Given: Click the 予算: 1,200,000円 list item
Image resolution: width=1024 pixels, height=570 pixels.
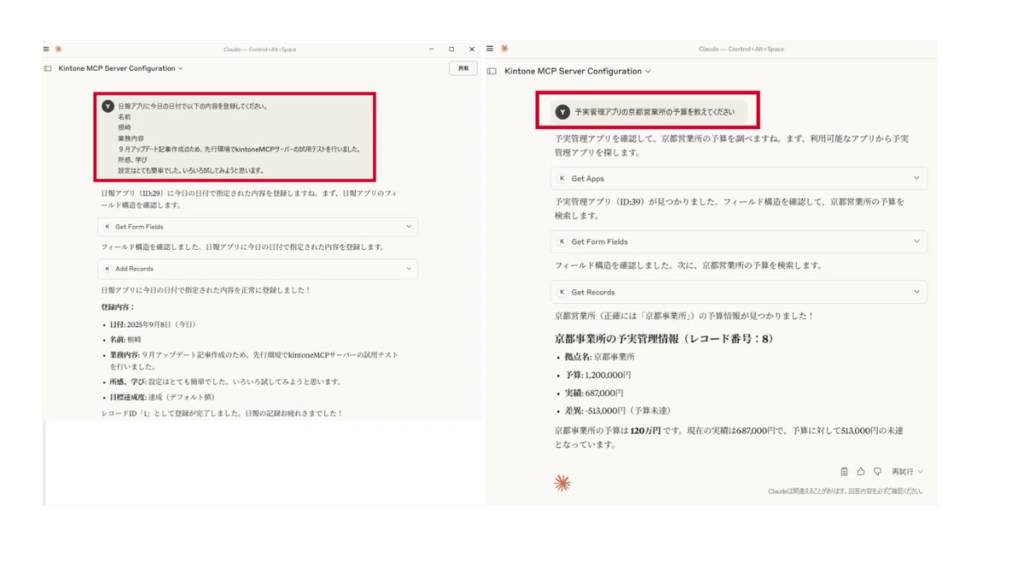Looking at the screenshot, I should click(x=598, y=375).
